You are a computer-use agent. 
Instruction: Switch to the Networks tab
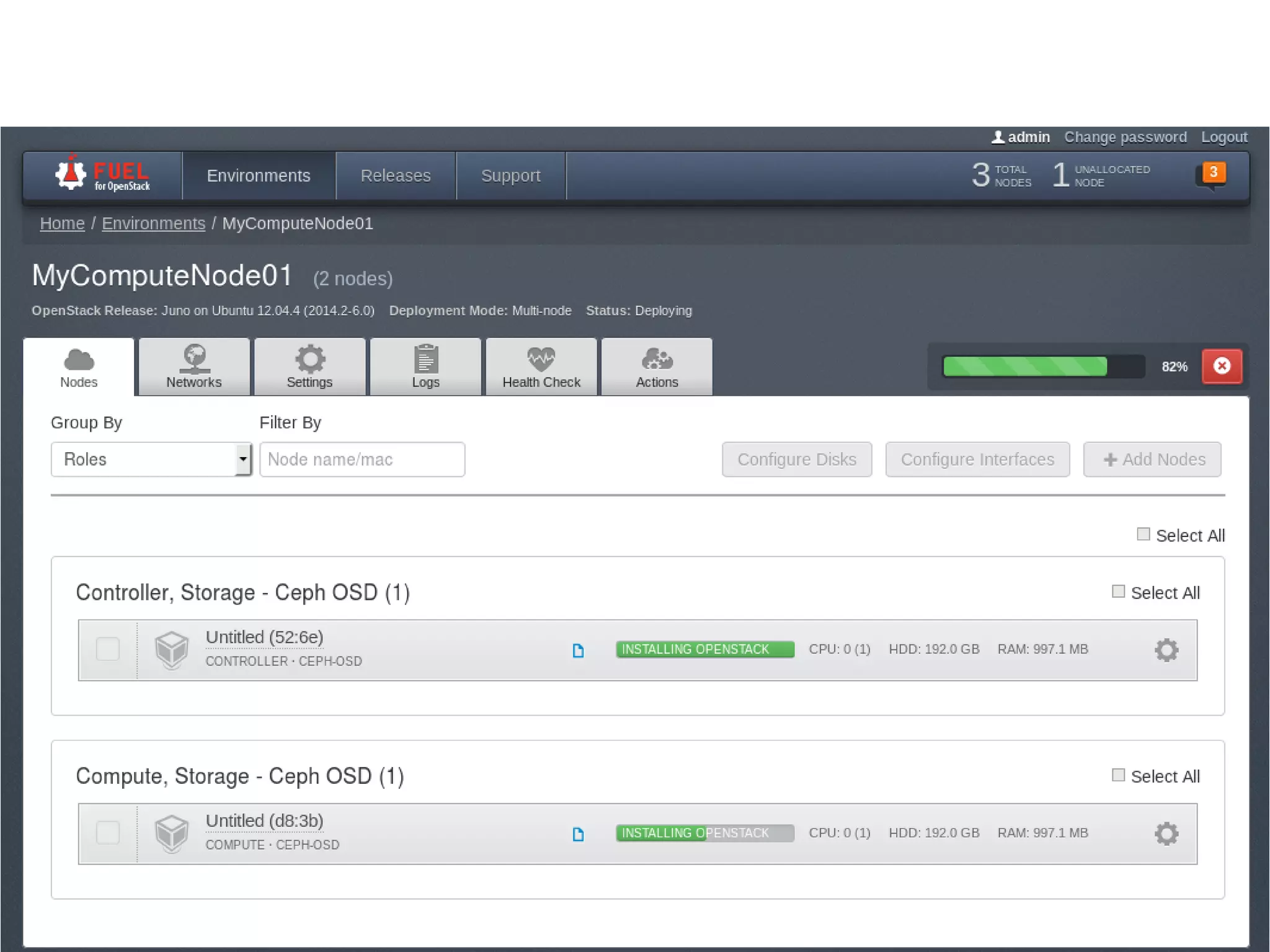(x=193, y=367)
